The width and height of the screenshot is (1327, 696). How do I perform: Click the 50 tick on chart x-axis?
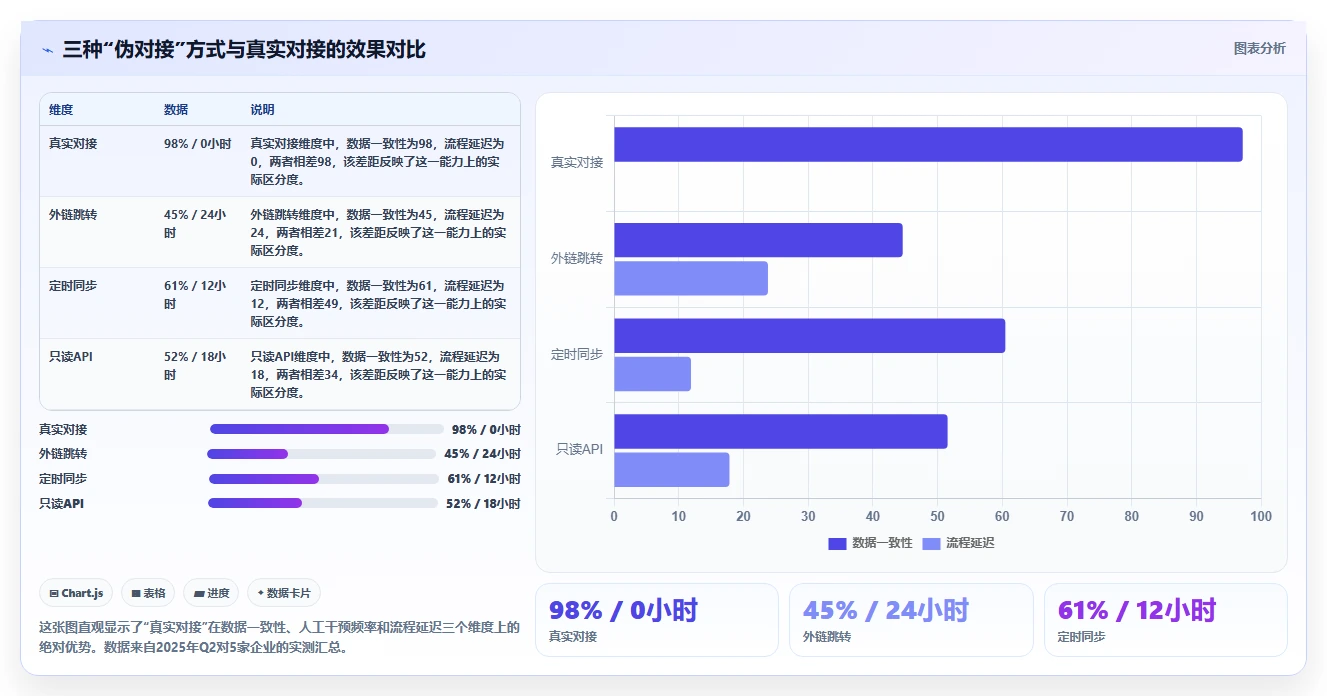[x=937, y=516]
